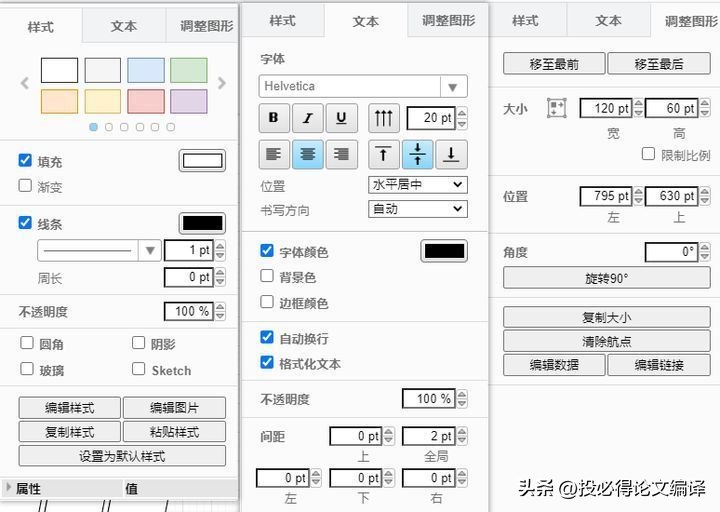Click the 粘贴样式 paste style button
Image resolution: width=720 pixels, height=512 pixels.
pyautogui.click(x=174, y=432)
